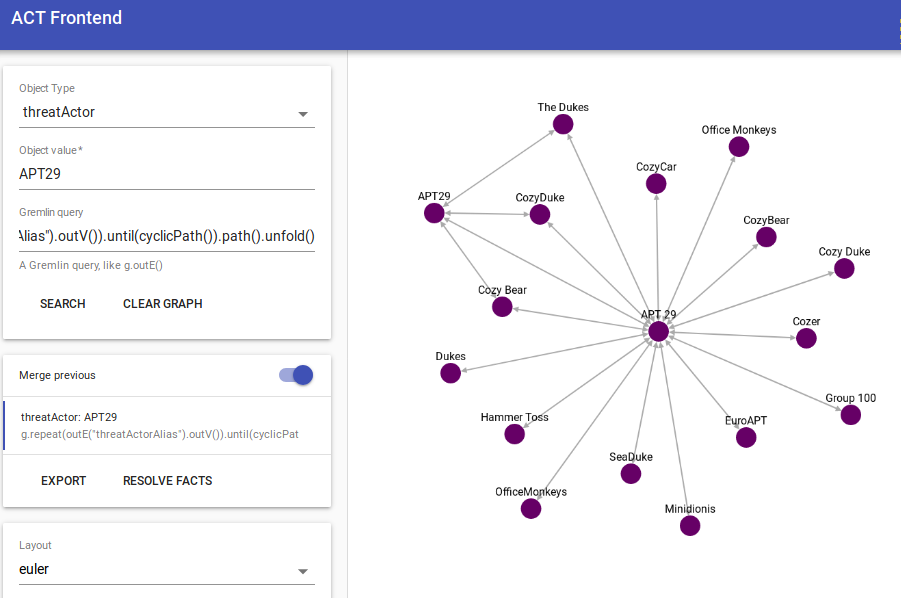The width and height of the screenshot is (901, 598).
Task: Select the CozyBear graph node
Action: (767, 237)
